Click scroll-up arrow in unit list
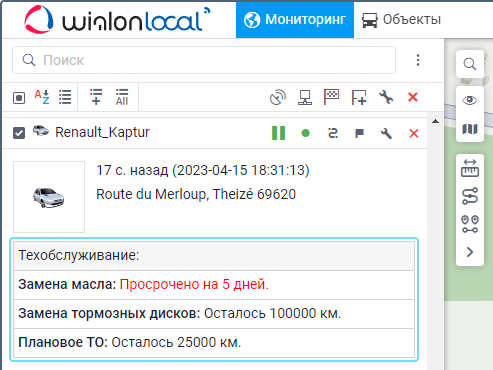493x370 pixels. click(x=435, y=121)
